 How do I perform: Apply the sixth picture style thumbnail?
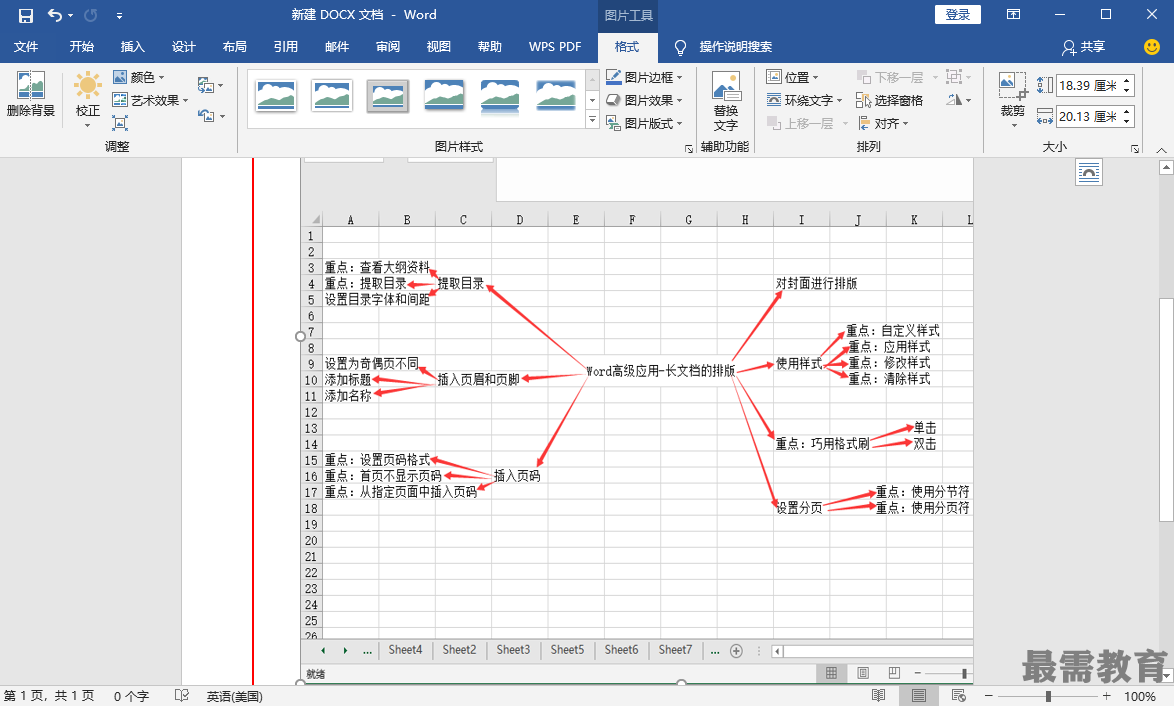point(556,96)
